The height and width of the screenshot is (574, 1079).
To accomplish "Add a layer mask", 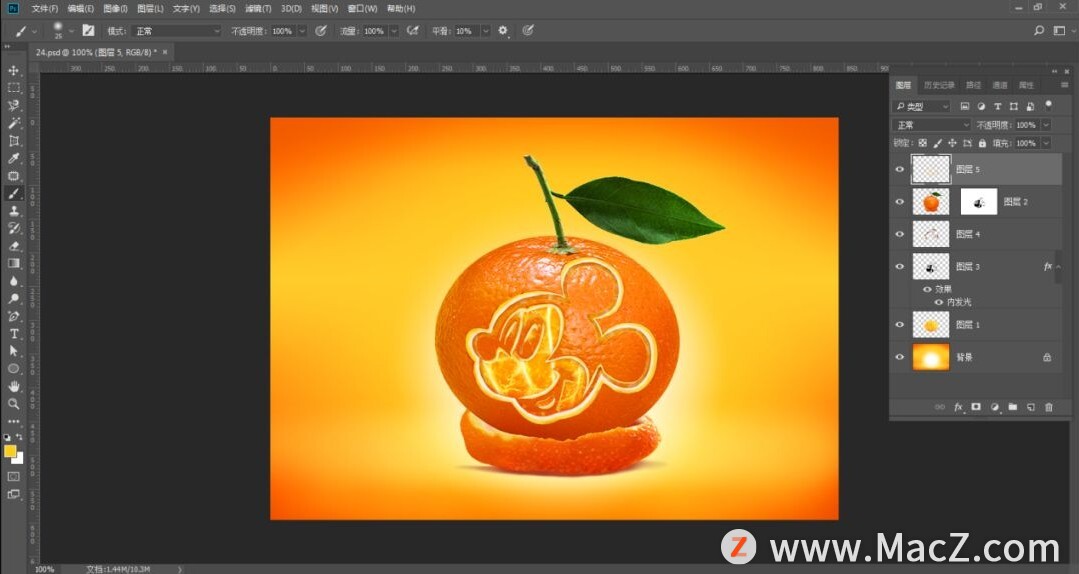I will (x=976, y=407).
